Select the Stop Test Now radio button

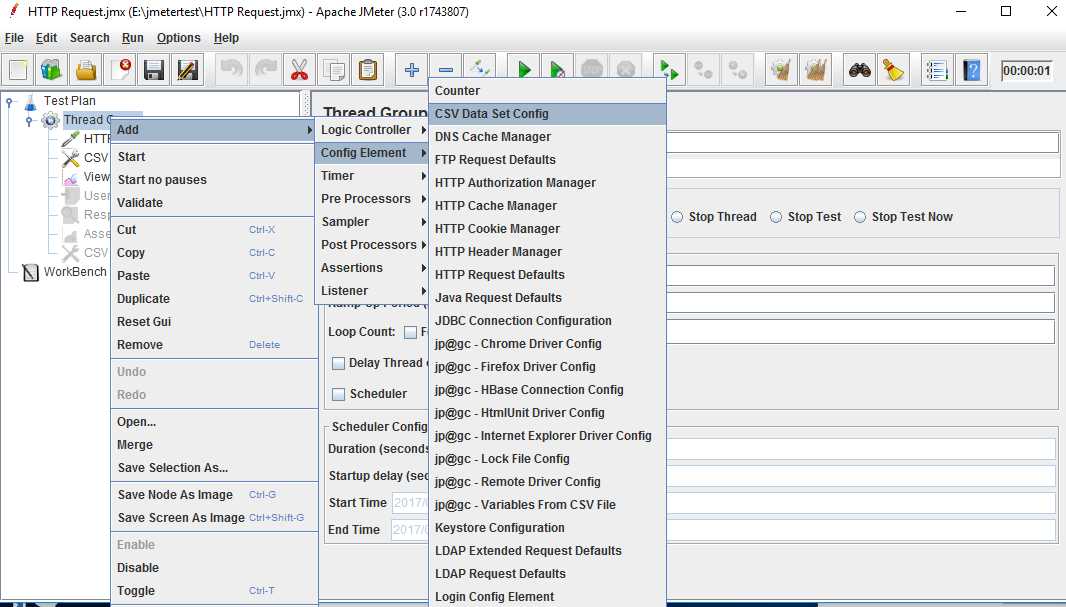point(860,217)
